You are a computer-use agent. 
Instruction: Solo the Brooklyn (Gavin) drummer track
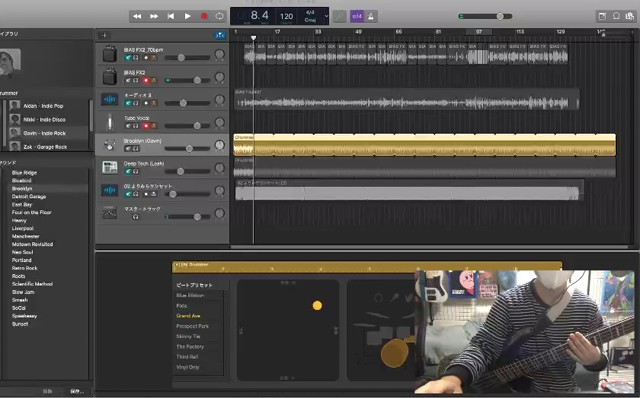(136, 149)
